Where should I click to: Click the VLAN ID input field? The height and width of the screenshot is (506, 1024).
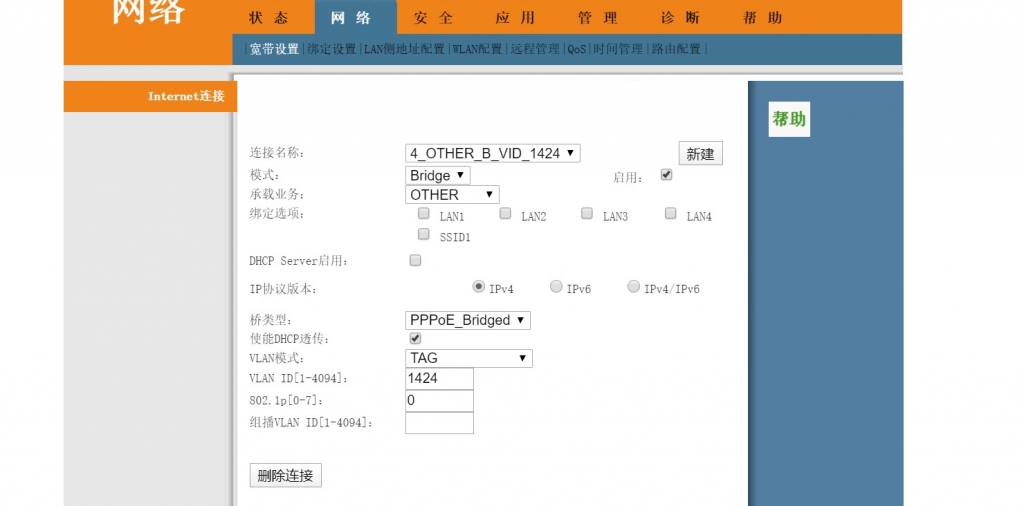click(x=439, y=379)
